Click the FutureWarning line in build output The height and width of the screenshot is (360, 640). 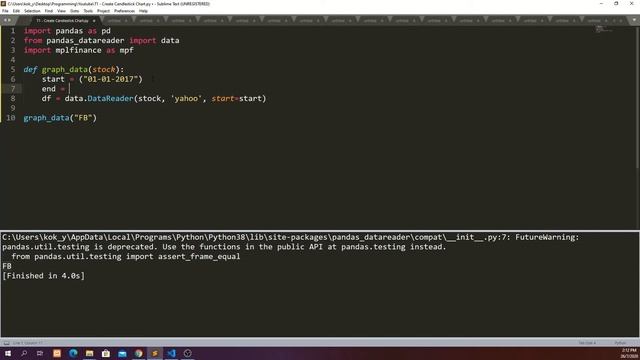coord(291,237)
